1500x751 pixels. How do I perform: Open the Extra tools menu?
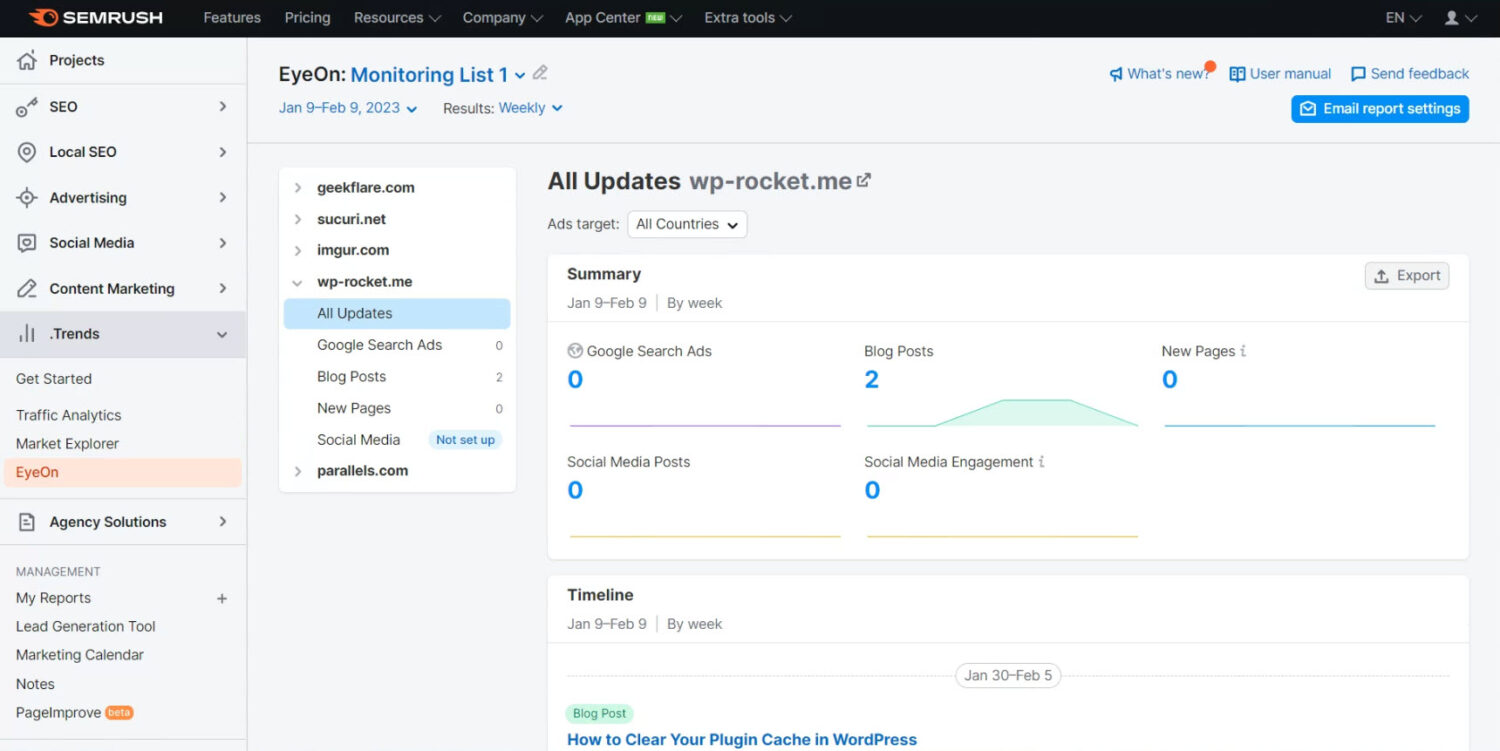click(x=748, y=18)
